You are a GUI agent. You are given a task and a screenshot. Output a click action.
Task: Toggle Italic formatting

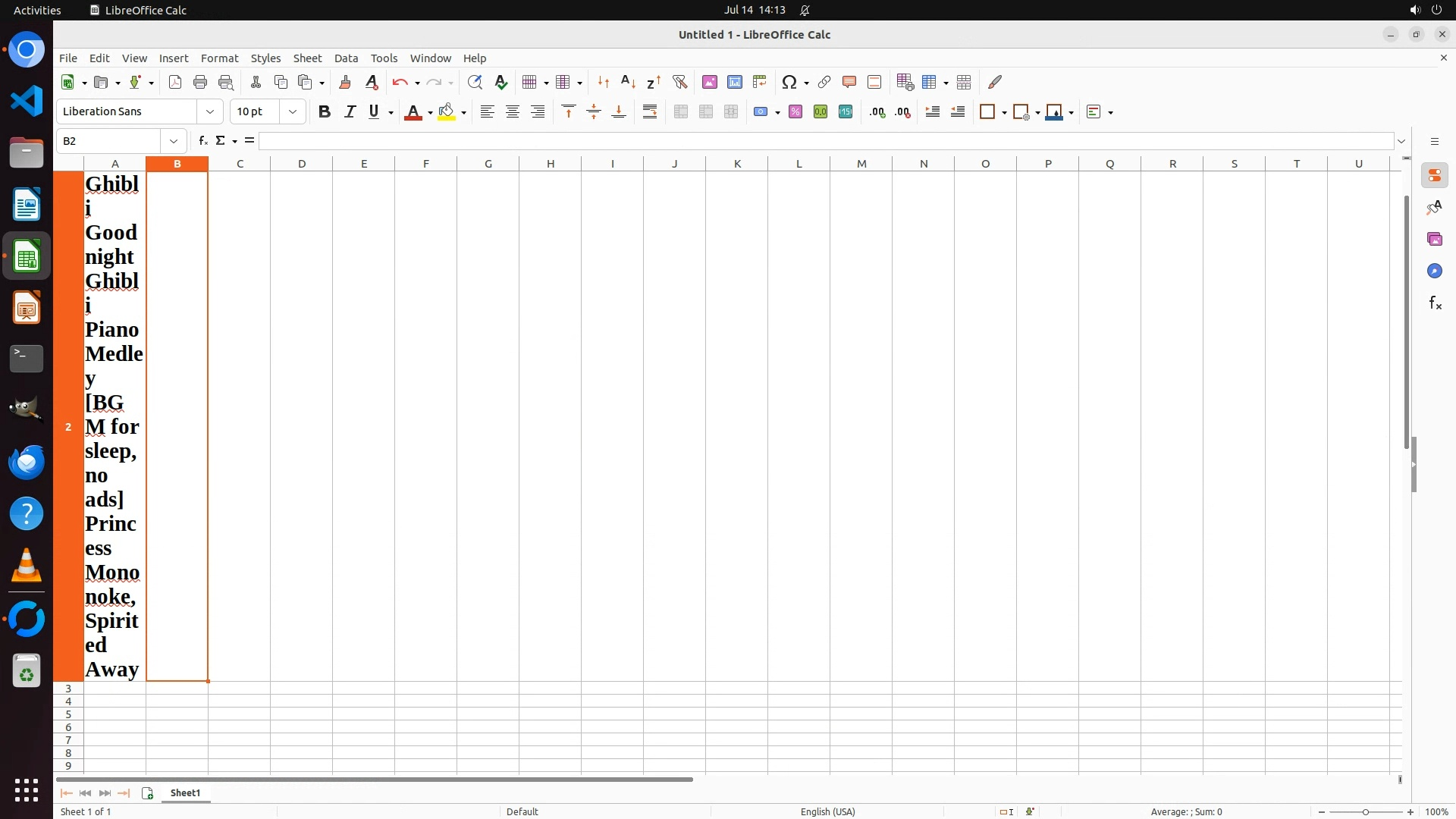click(350, 111)
